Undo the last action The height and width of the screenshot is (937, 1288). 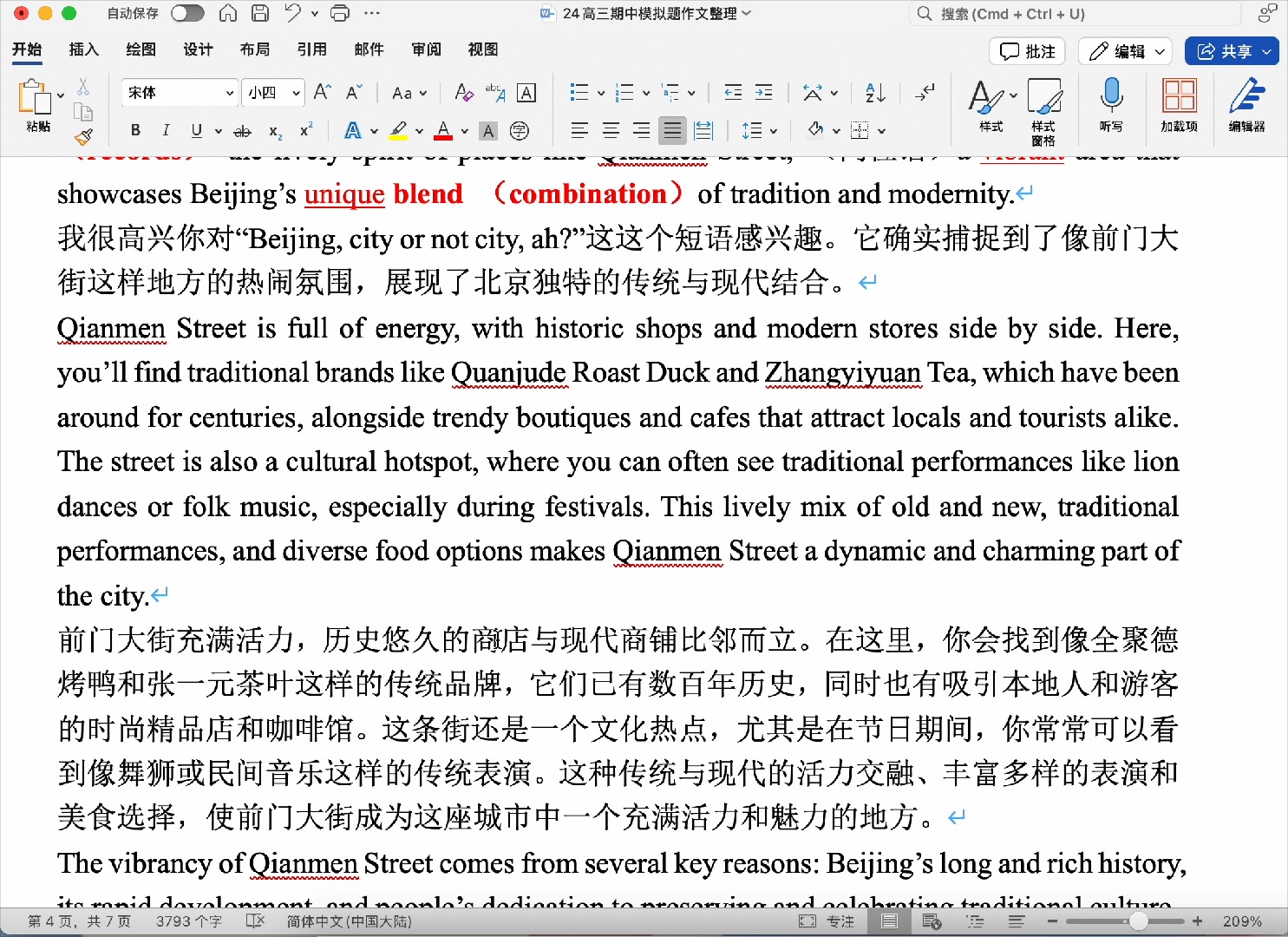coord(292,13)
